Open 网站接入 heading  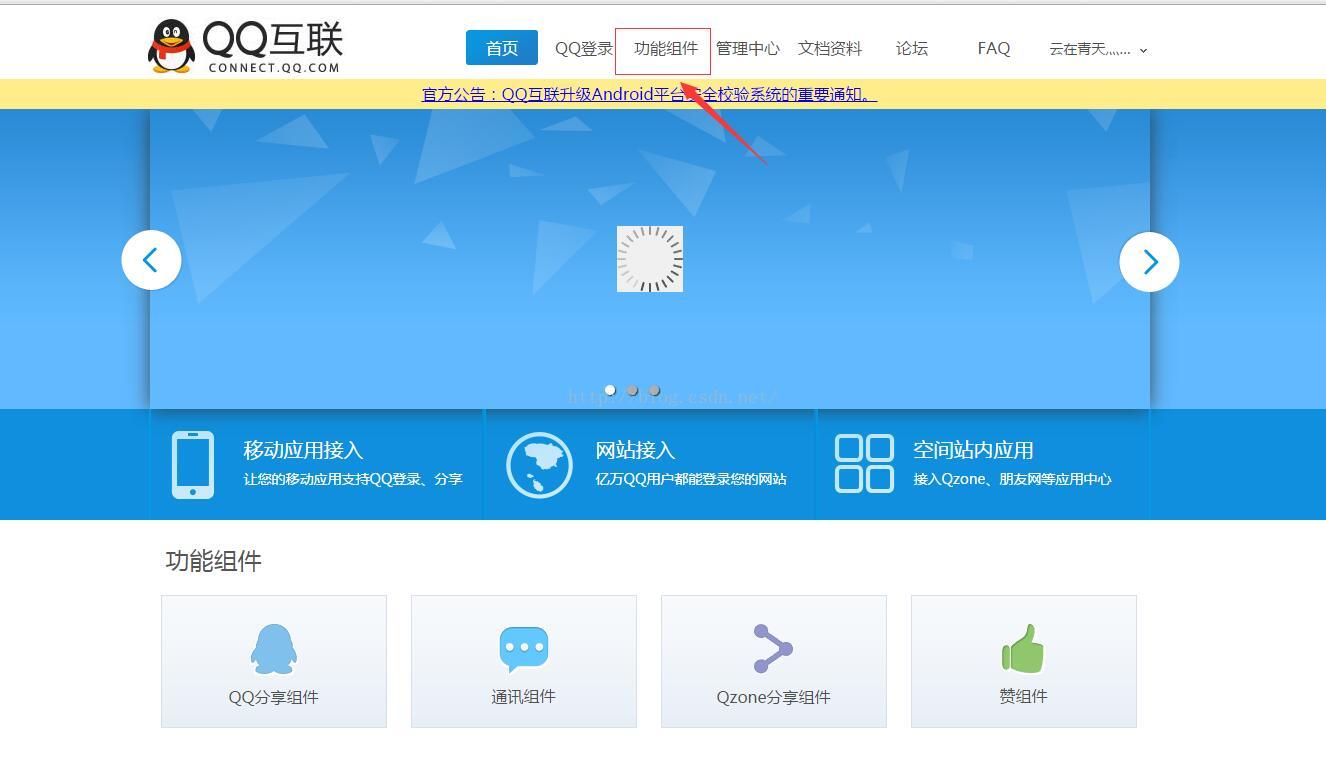635,450
